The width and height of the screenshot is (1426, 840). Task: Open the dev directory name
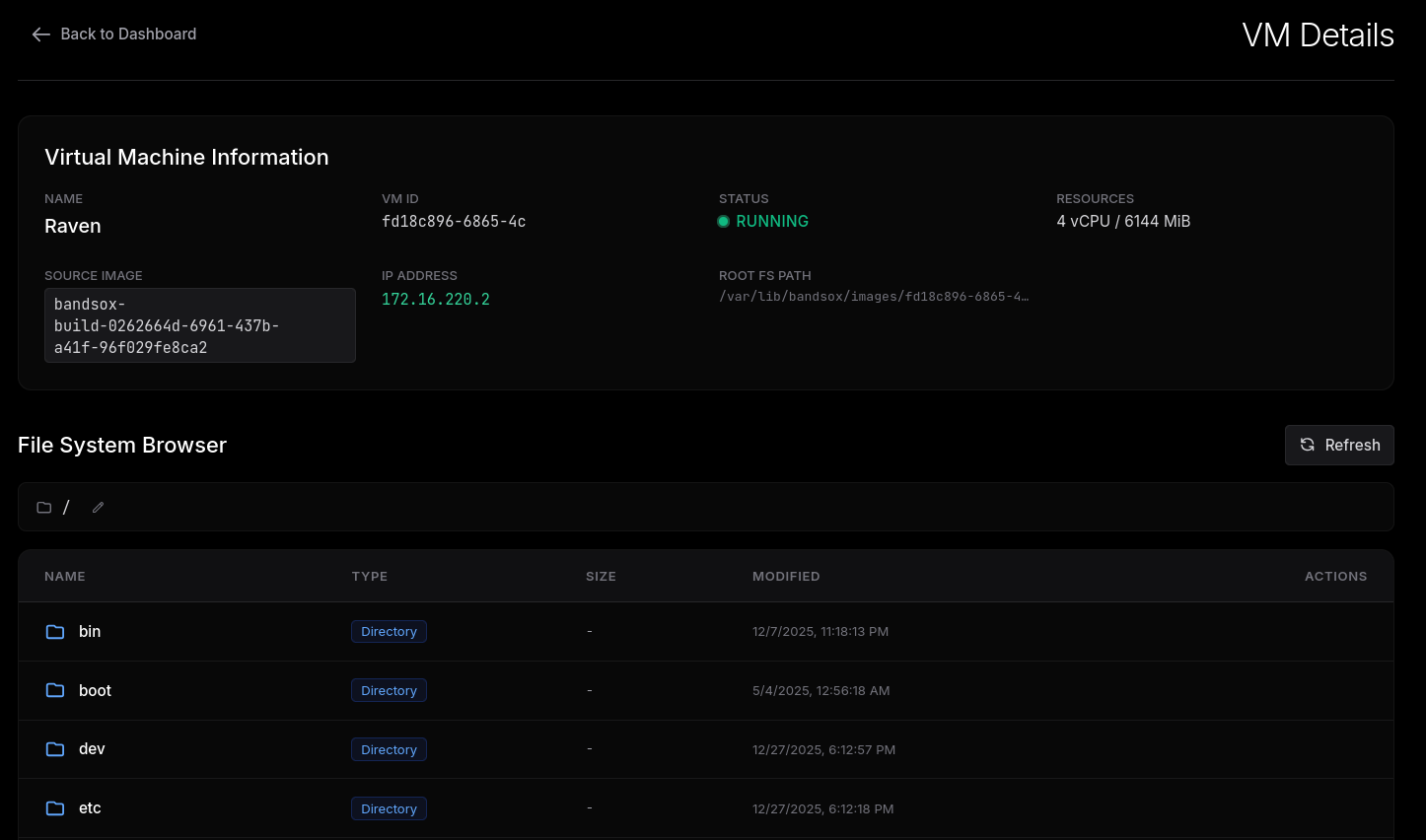92,749
